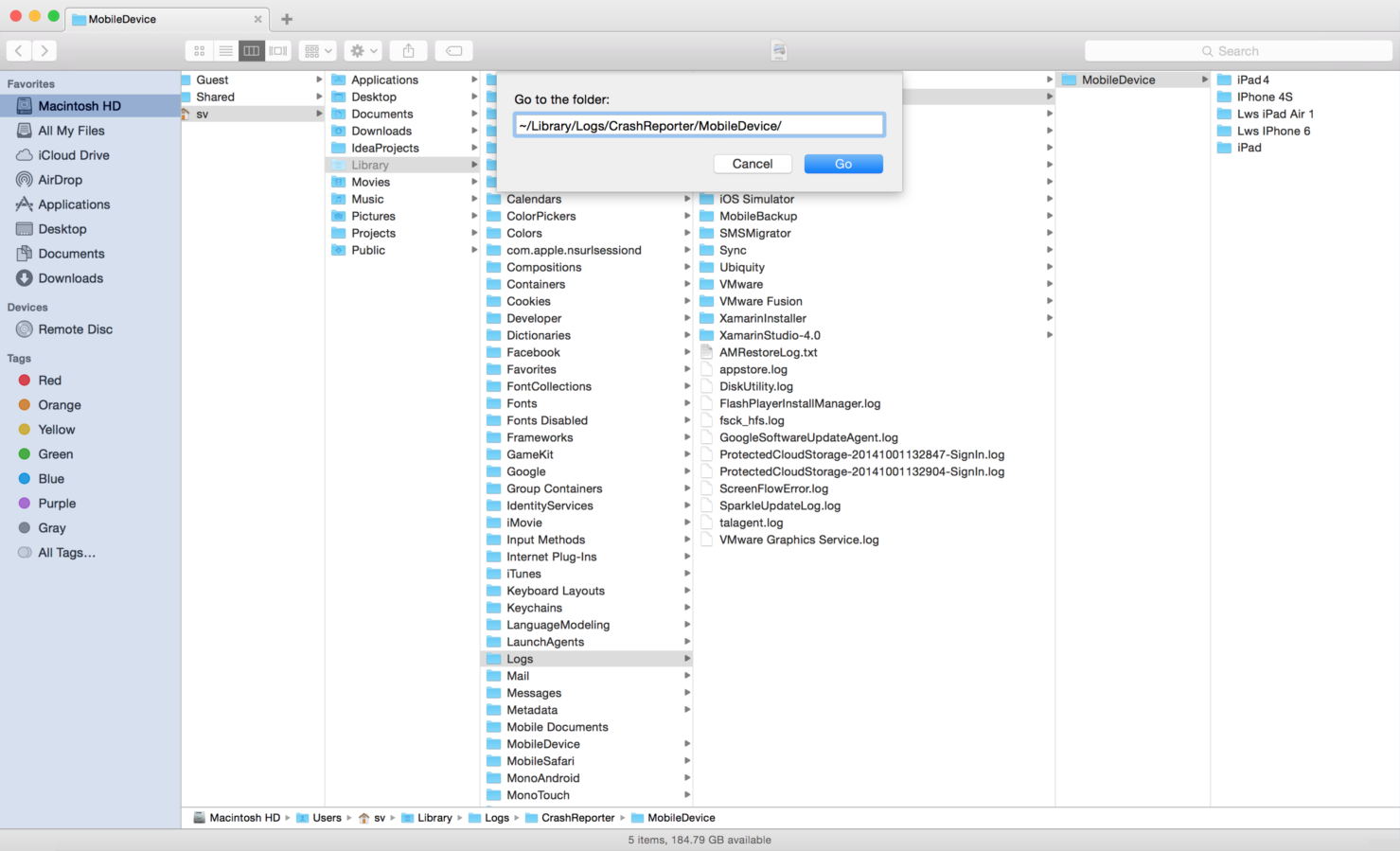Expand the Library folder arrow
Viewport: 1400px width, 851px height.
click(474, 165)
